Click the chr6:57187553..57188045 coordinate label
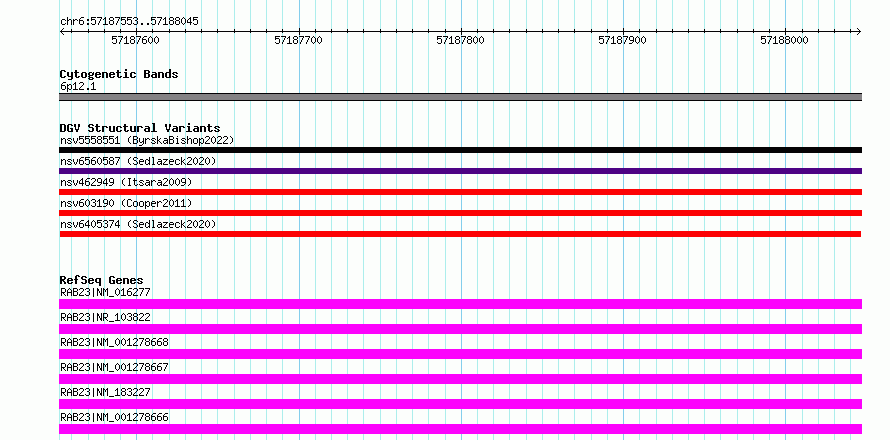Screen dimensions: 890x440 129,22
